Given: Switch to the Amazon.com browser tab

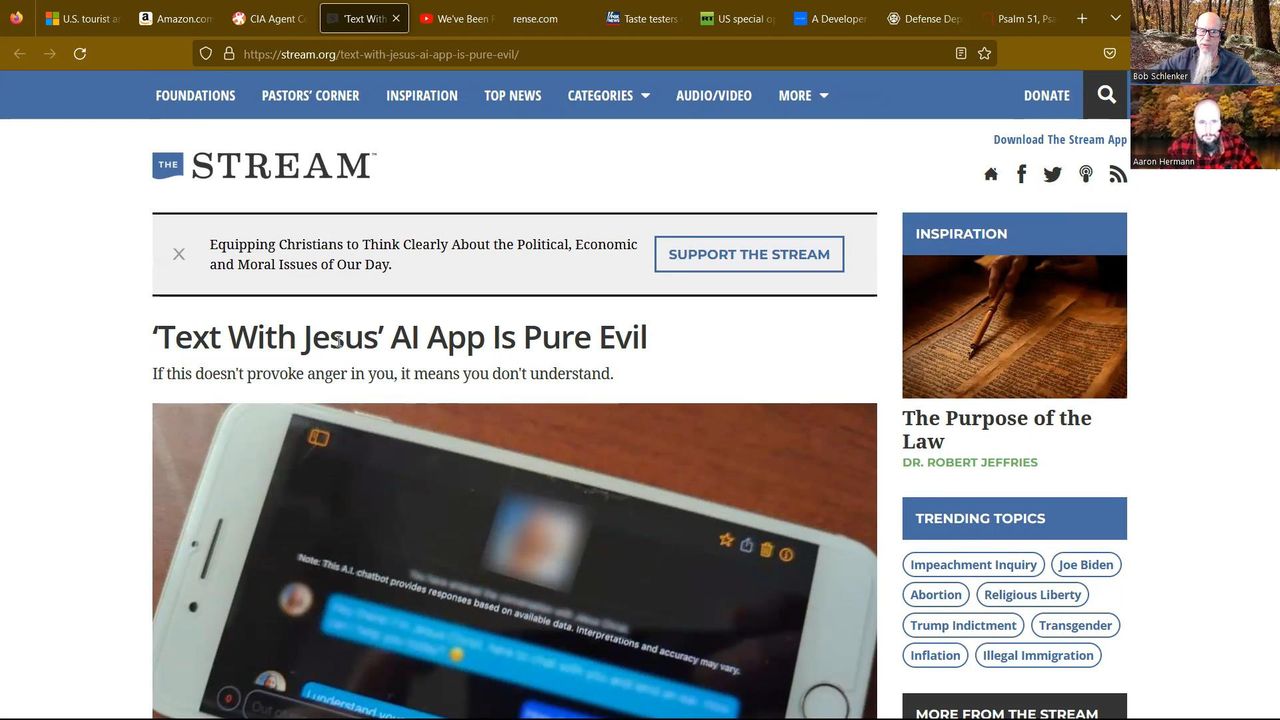Looking at the screenshot, I should [x=176, y=18].
